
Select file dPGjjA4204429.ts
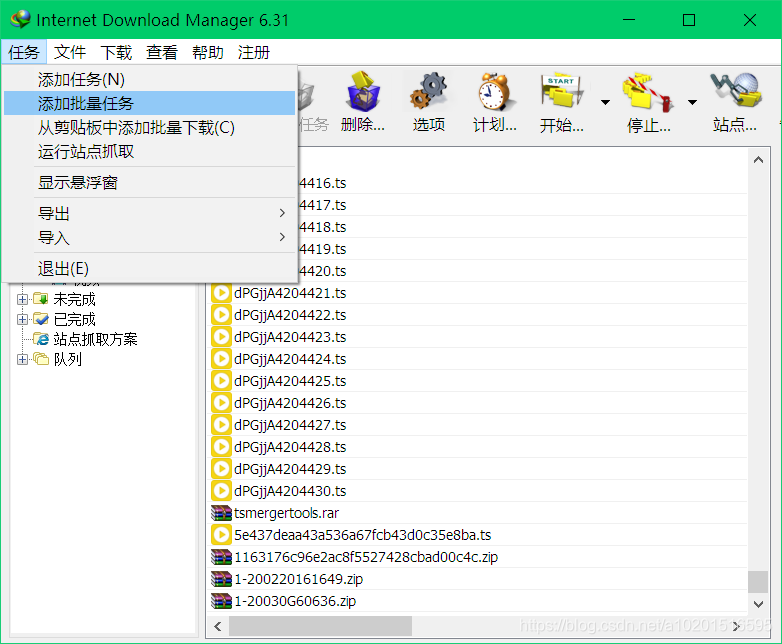point(290,469)
